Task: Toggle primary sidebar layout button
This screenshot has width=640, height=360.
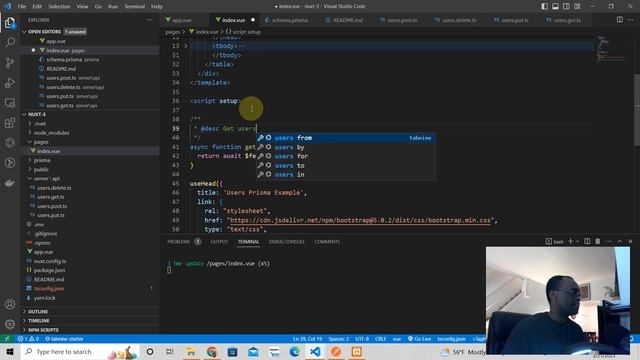Action: [544, 6]
